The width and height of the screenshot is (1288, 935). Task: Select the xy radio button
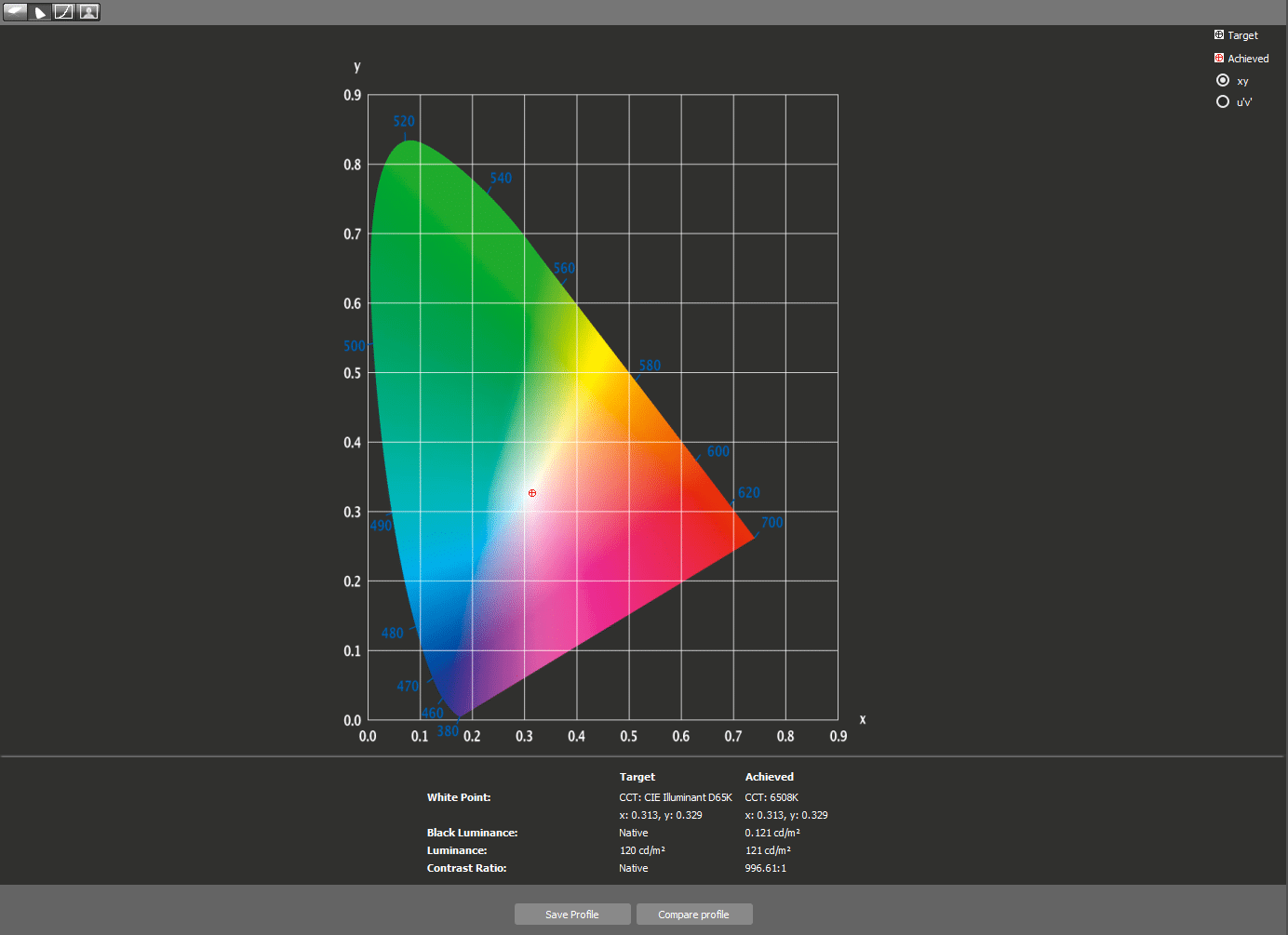pyautogui.click(x=1223, y=81)
